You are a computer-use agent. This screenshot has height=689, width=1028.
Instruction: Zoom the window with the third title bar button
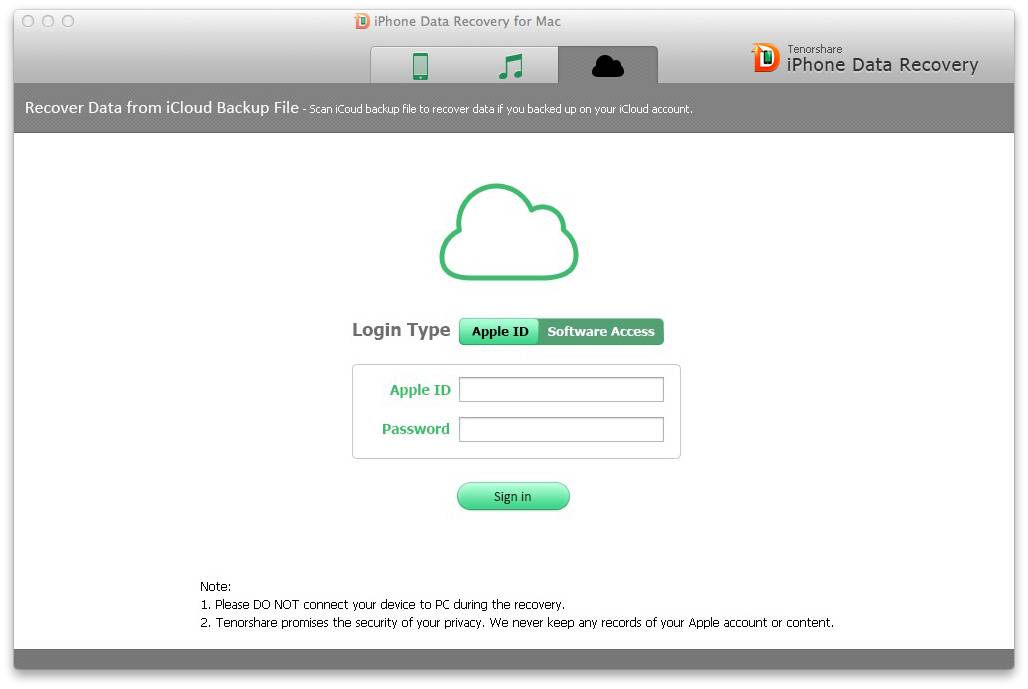click(x=68, y=21)
